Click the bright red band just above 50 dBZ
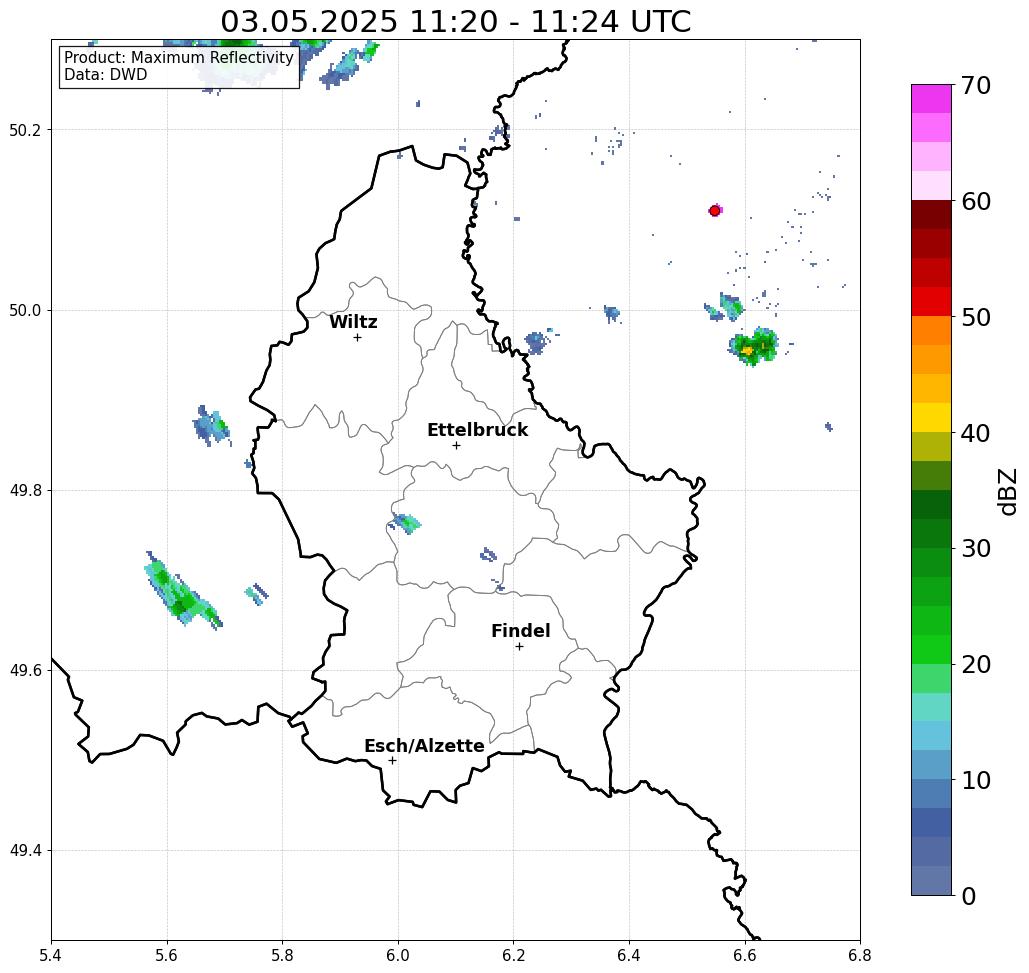Viewport: 1029px width, 973px height. [x=931, y=302]
